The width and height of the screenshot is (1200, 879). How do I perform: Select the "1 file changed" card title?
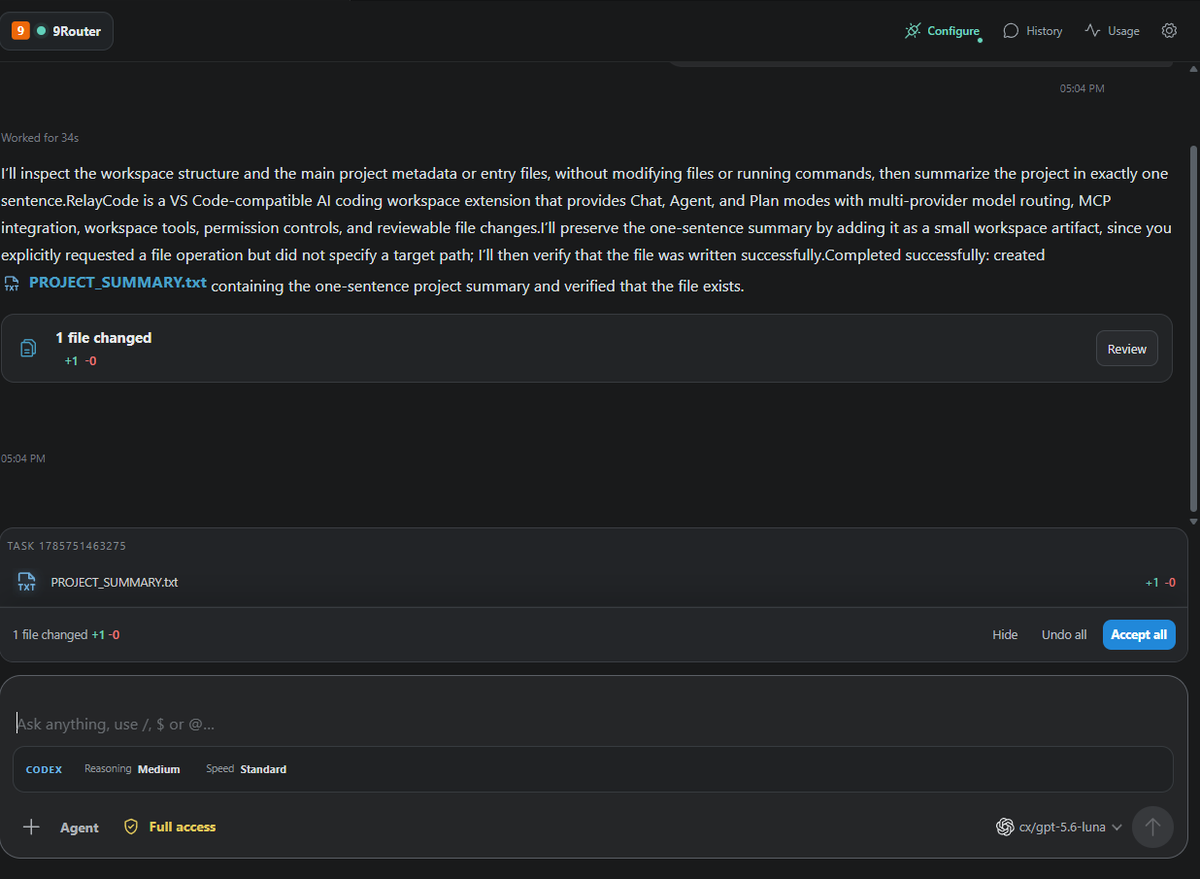104,338
